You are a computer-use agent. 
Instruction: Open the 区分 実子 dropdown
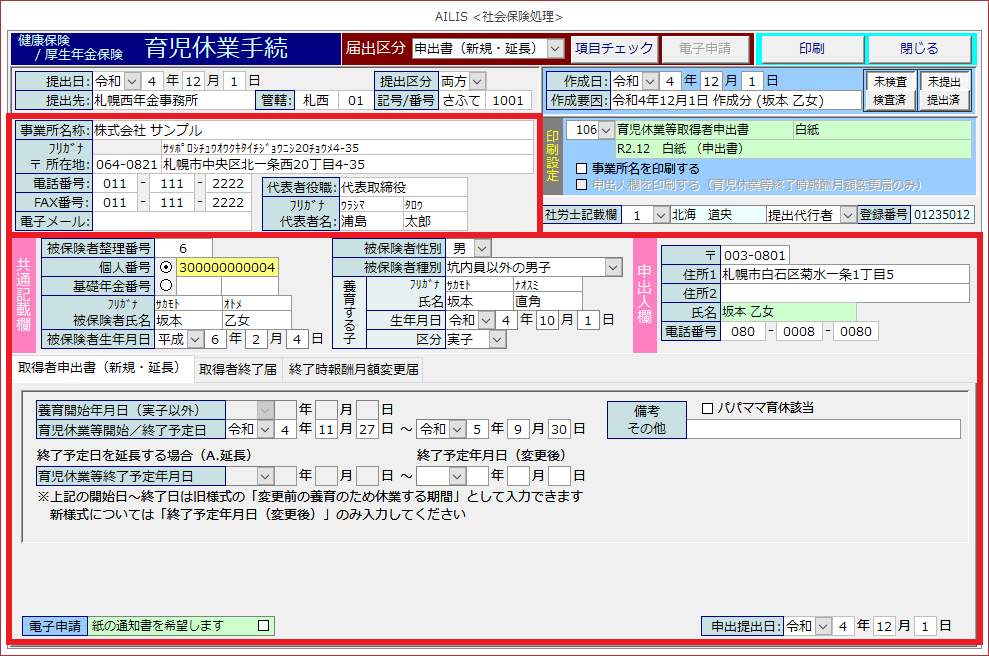click(x=497, y=340)
